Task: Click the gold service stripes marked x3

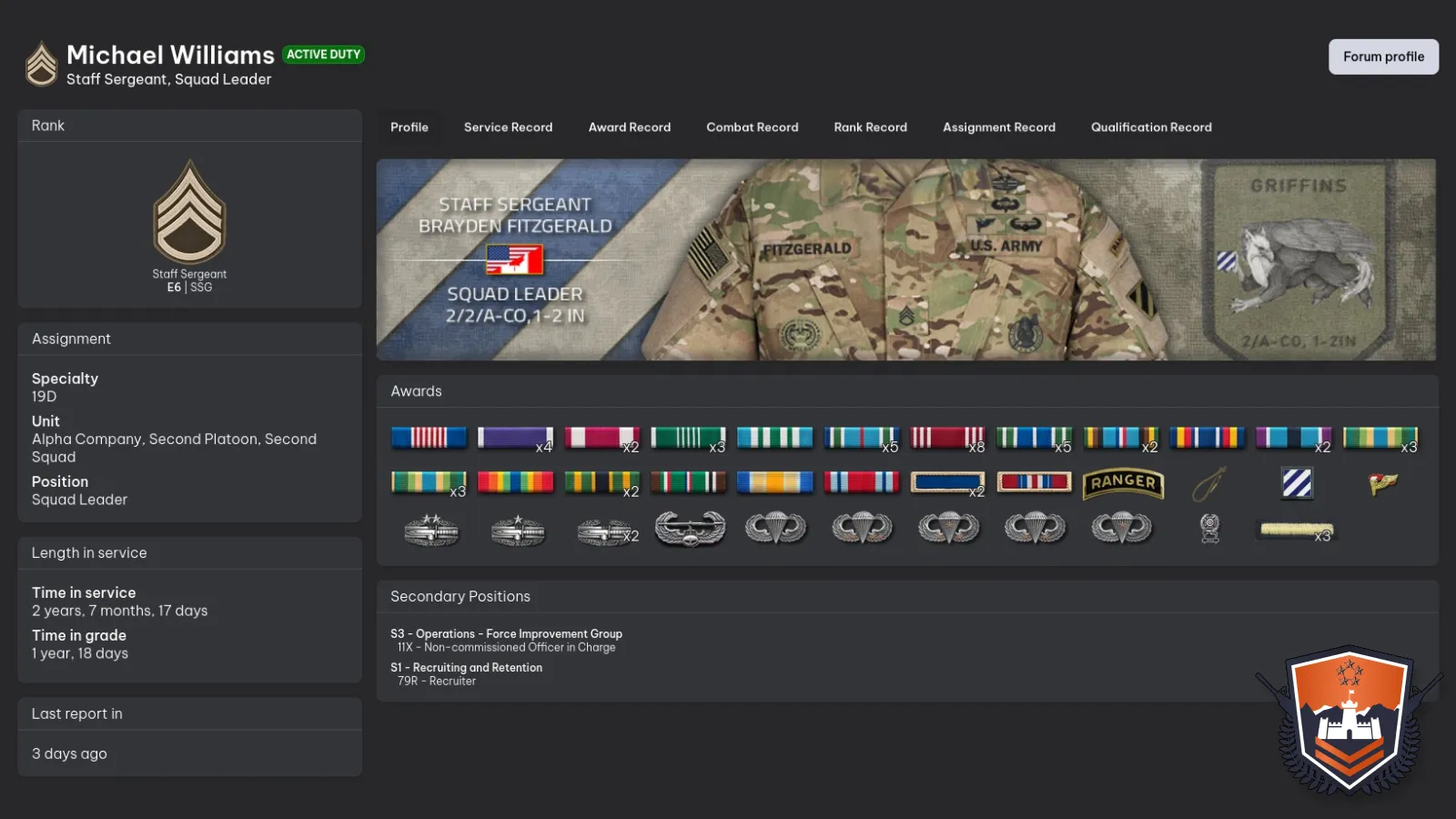Action: pyautogui.click(x=1295, y=530)
